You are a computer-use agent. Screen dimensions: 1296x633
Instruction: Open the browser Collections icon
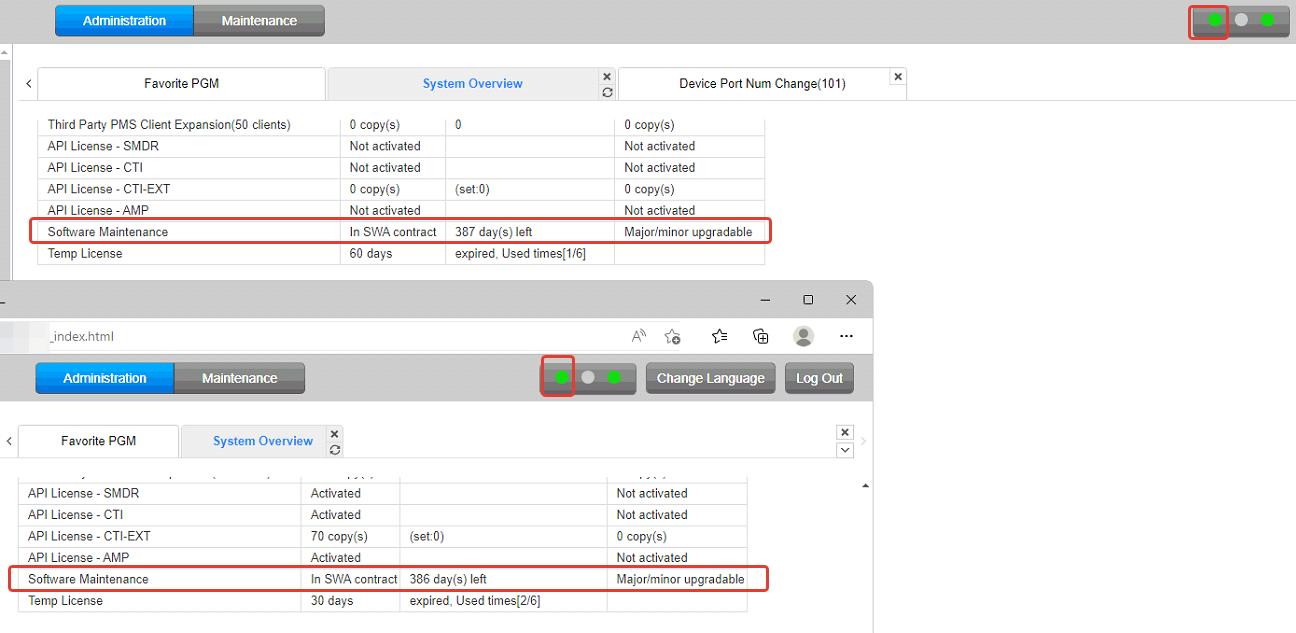point(761,336)
